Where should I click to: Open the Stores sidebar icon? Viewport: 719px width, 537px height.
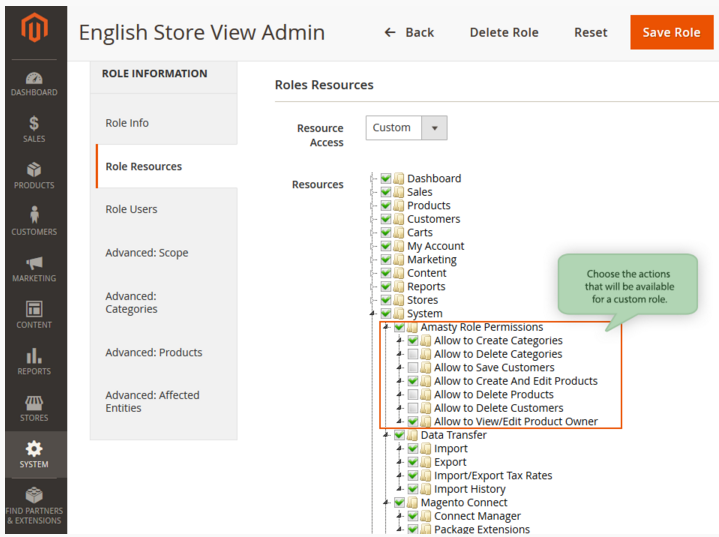pyautogui.click(x=34, y=403)
